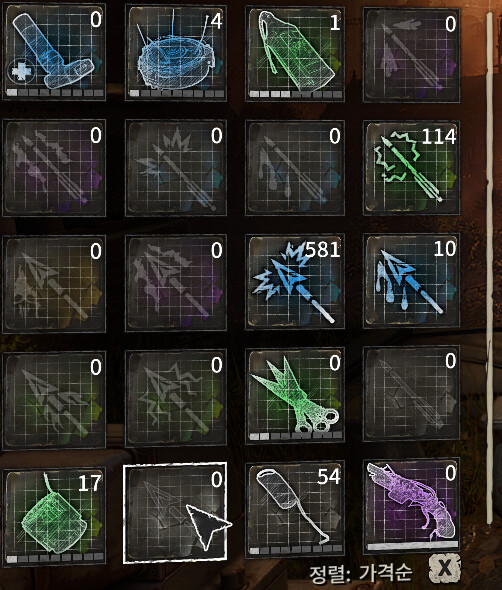Choose the green electric arrow with 114
Screen dimensions: 502x590
pos(411,167)
